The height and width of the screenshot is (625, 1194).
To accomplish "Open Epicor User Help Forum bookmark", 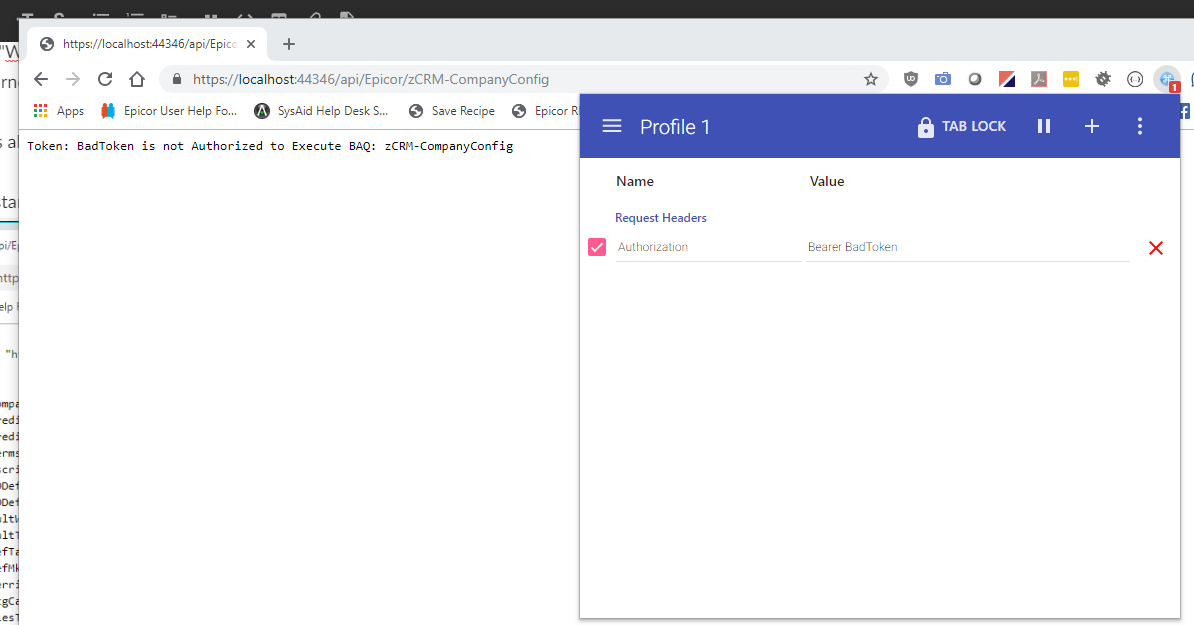I will 169,111.
